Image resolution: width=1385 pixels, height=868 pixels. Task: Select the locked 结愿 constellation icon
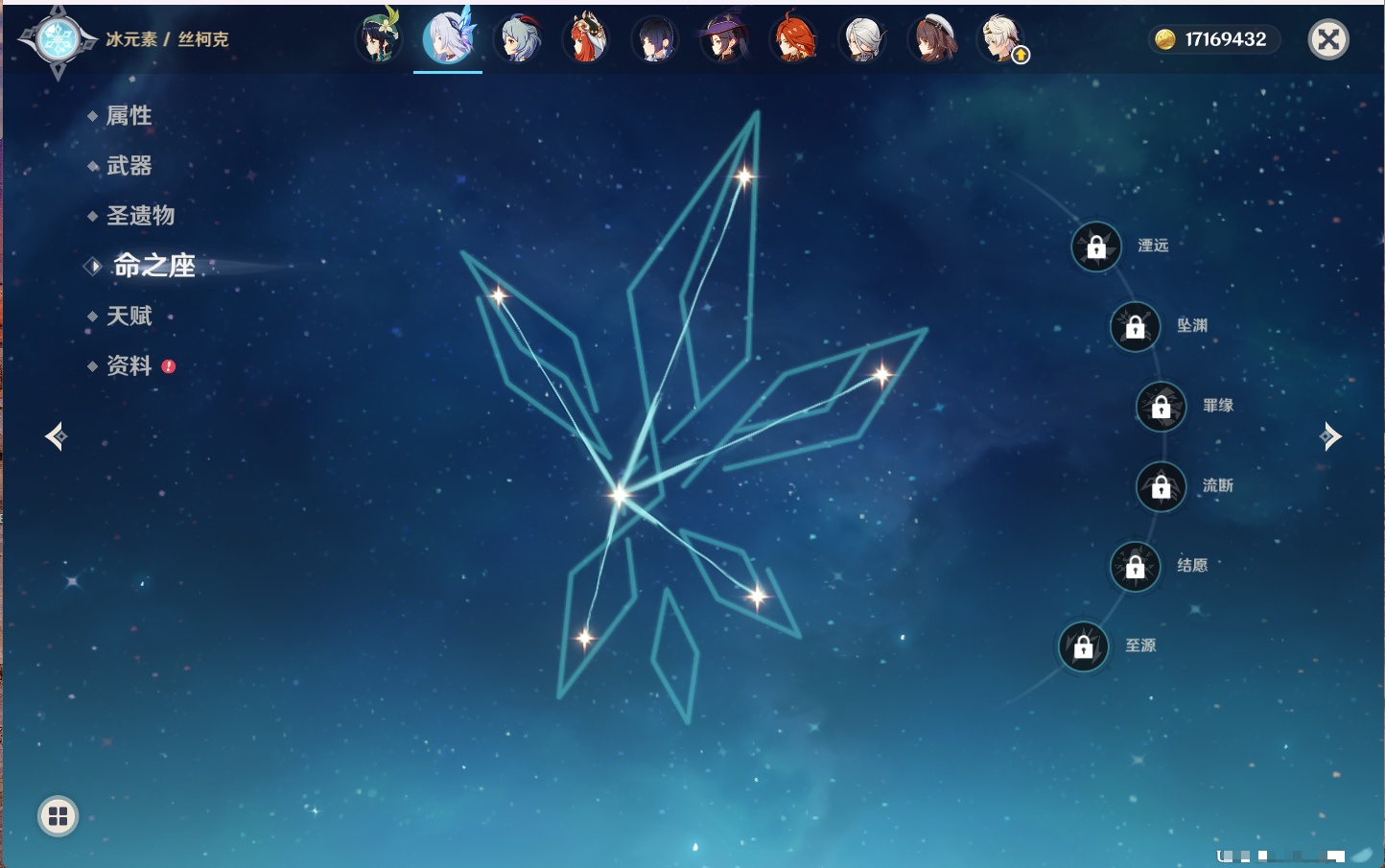(x=1136, y=567)
